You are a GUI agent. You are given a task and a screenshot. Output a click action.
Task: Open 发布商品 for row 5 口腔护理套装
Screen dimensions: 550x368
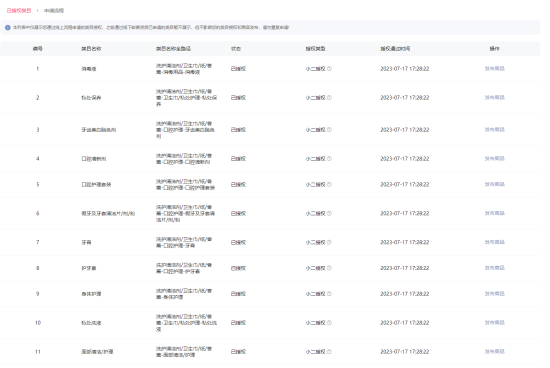point(495,185)
